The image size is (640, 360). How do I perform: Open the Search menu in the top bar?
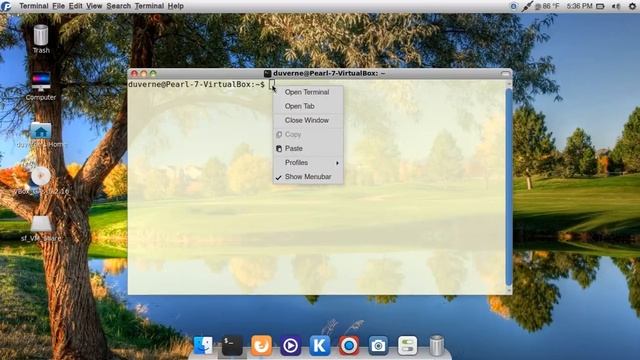(118, 6)
